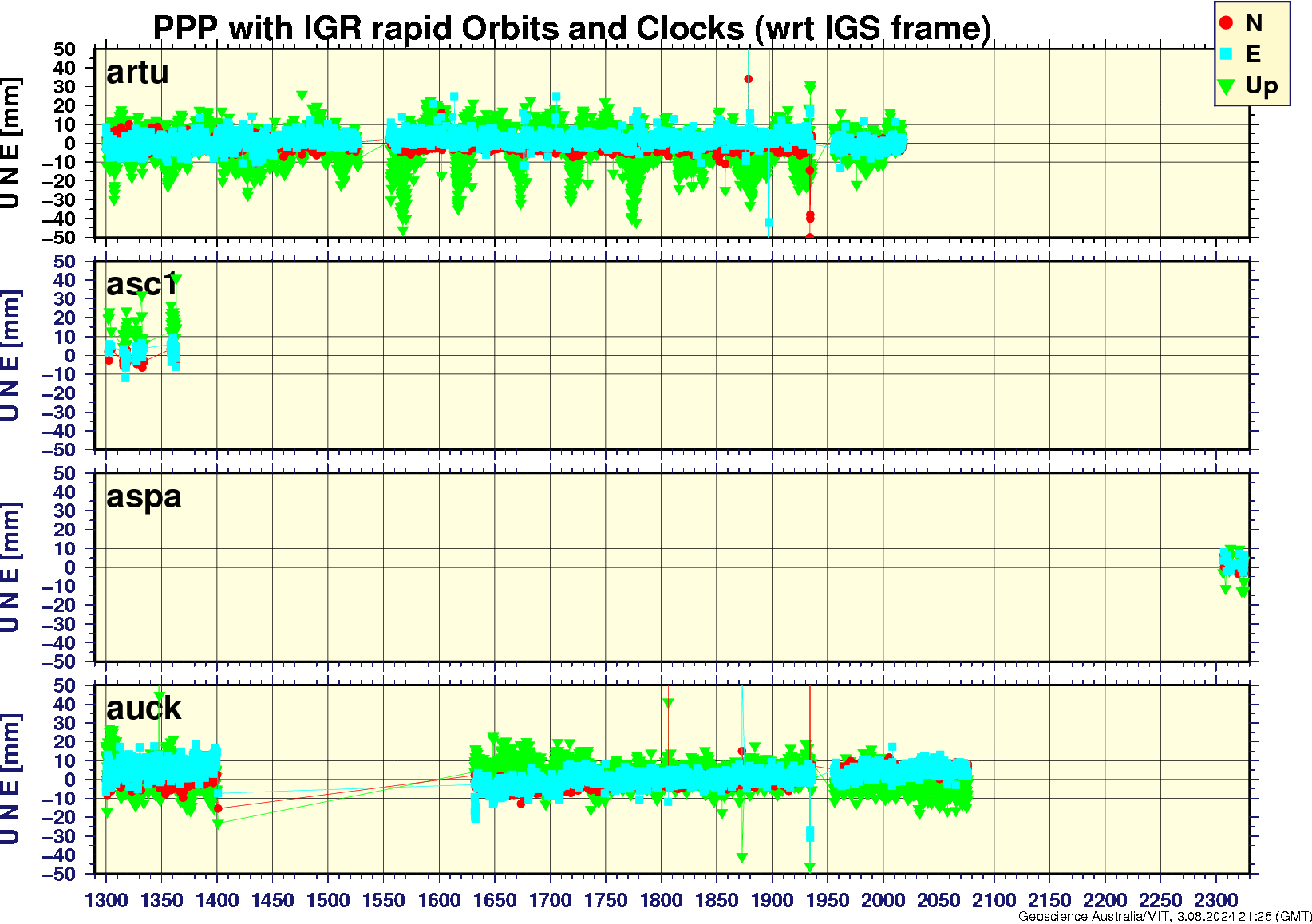Click x-axis tick label 1550
The width and height of the screenshot is (1312, 924).
point(384,900)
